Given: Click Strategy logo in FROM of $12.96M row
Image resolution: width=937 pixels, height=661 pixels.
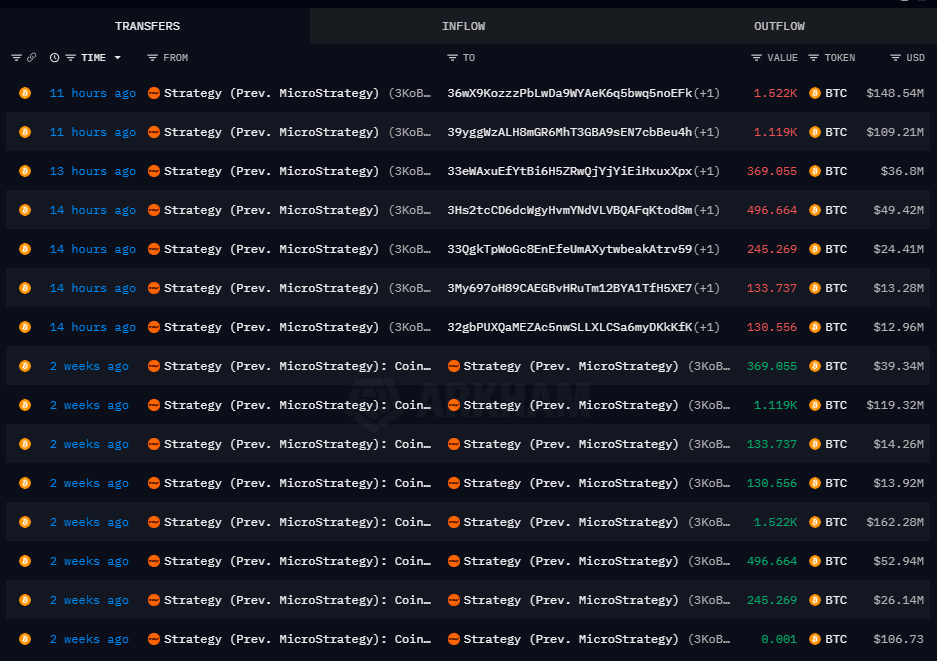Looking at the screenshot, I should 154,327.
